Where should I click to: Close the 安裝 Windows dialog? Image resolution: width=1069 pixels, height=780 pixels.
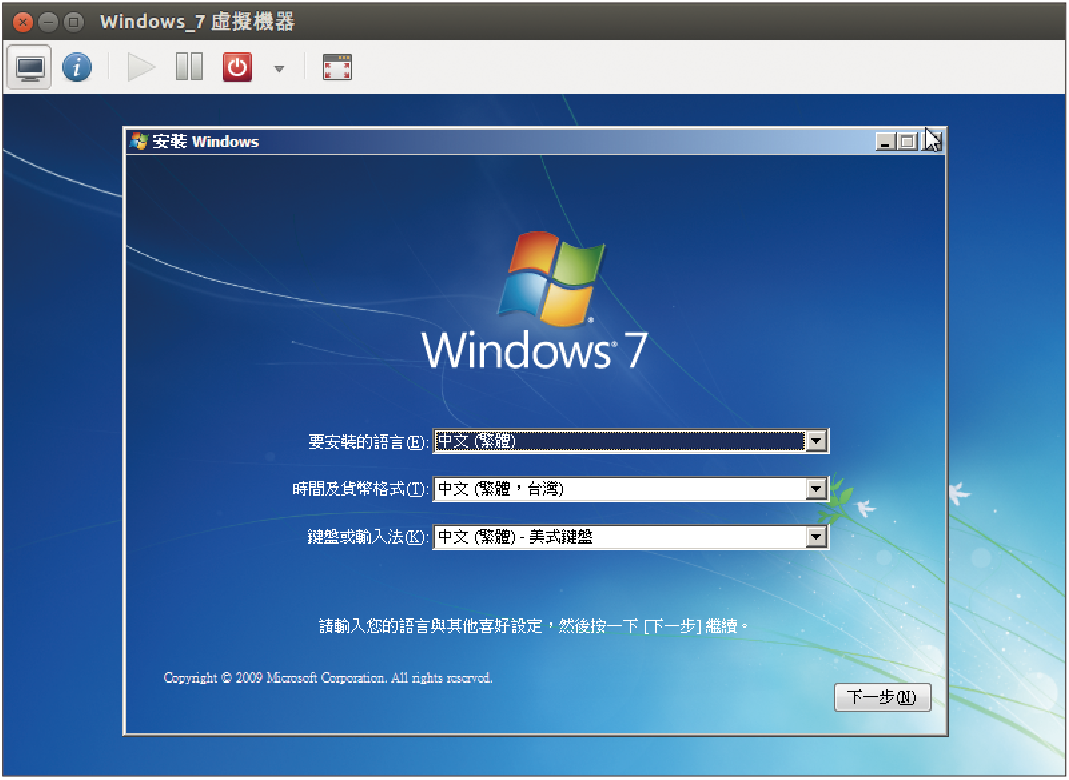[x=931, y=142]
